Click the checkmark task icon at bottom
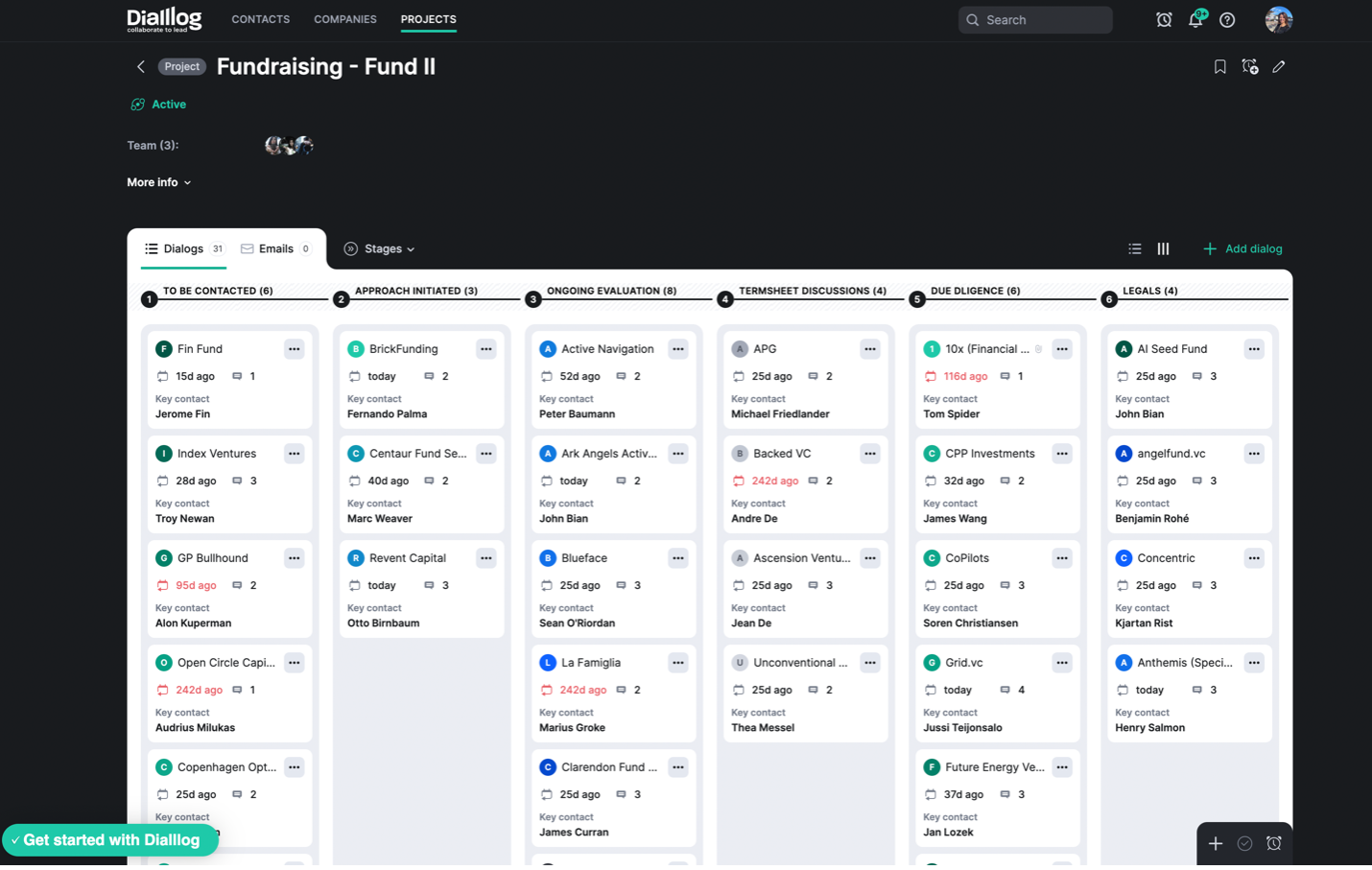The height and width of the screenshot is (870, 1372). 1244,843
